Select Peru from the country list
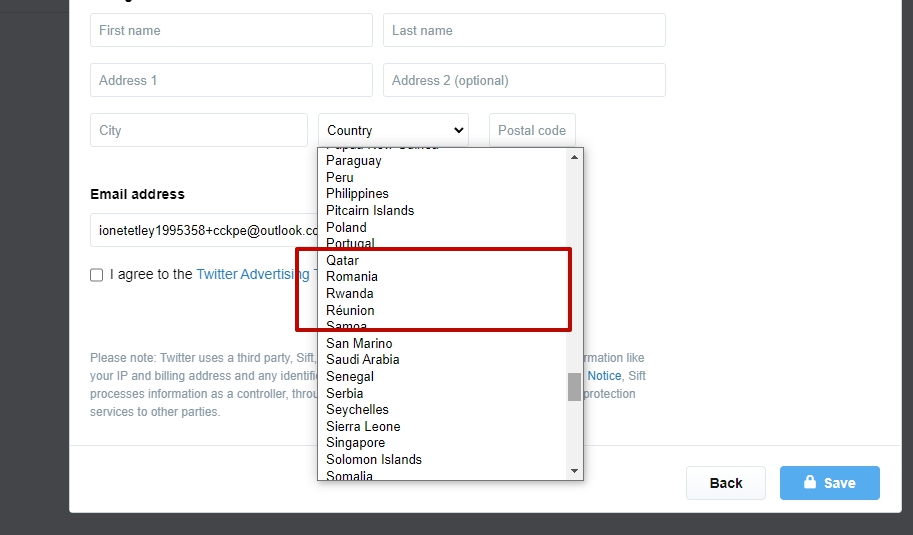 [443, 178]
